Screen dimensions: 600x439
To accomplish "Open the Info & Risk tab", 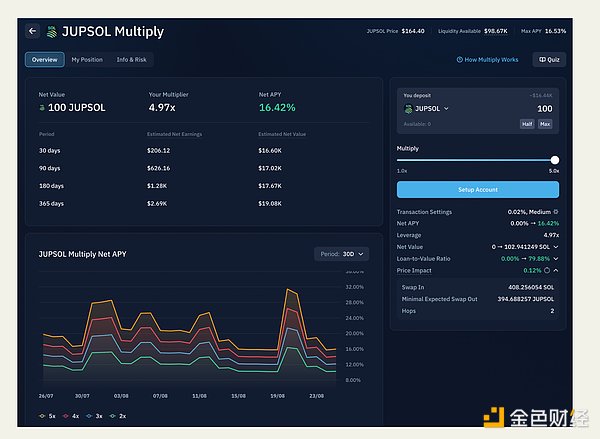I will pos(132,60).
